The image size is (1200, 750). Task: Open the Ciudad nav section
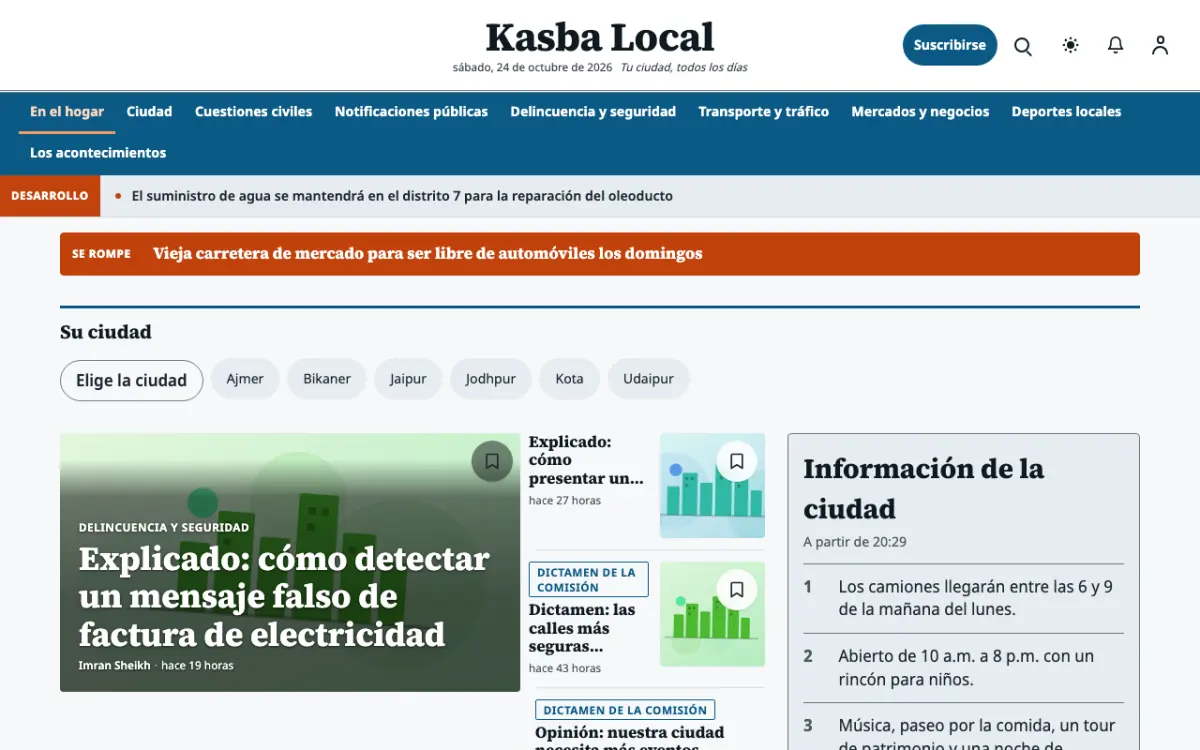pos(149,112)
